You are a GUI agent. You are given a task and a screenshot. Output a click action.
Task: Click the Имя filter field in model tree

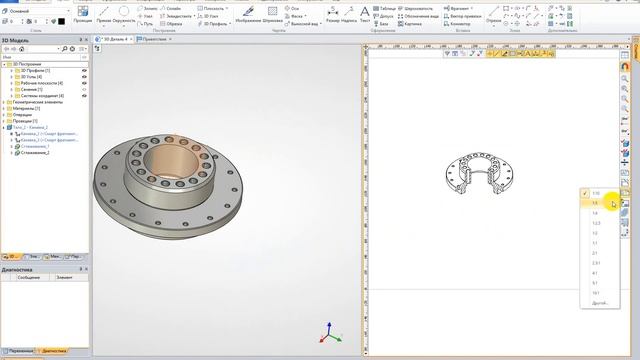point(41,58)
